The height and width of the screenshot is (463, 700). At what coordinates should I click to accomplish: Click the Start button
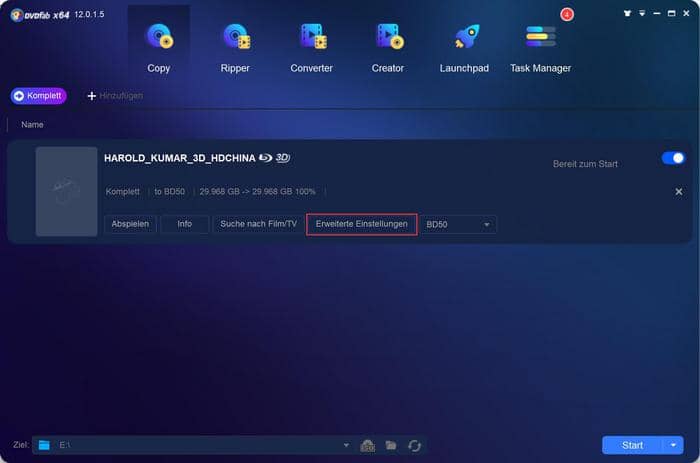pos(632,445)
